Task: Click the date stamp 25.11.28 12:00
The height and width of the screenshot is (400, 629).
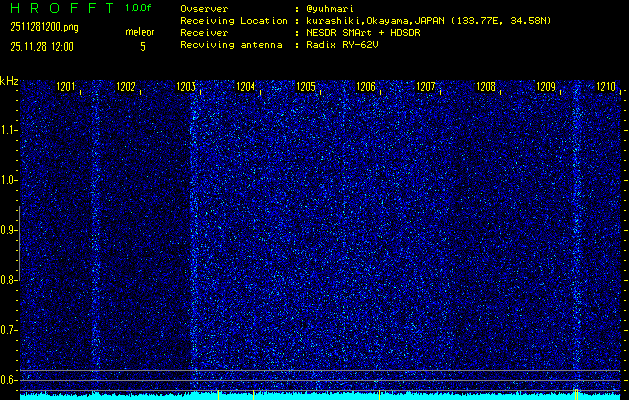Action: (x=42, y=47)
